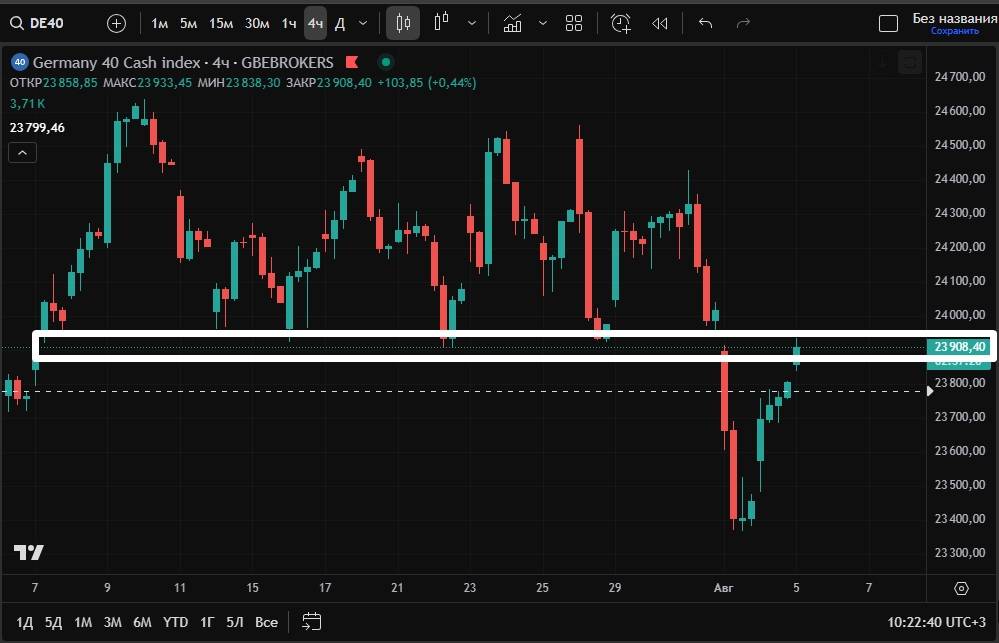The image size is (999, 643).
Task: Open the go-to-date calendar icon
Action: coord(311,622)
